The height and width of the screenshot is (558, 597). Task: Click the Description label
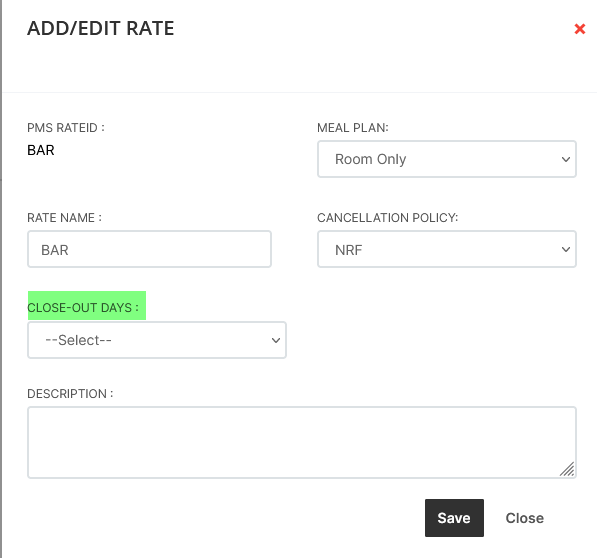(x=70, y=394)
